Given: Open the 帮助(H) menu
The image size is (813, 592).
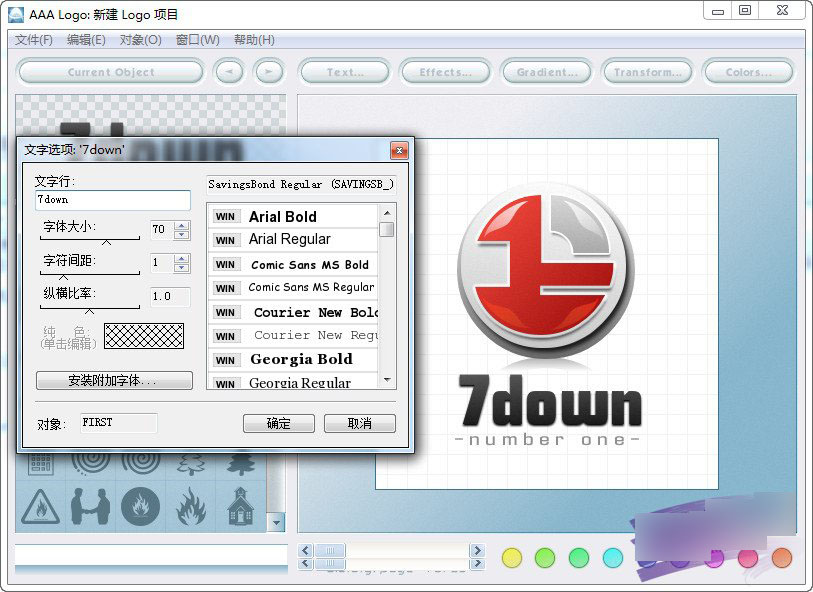Looking at the screenshot, I should [255, 40].
